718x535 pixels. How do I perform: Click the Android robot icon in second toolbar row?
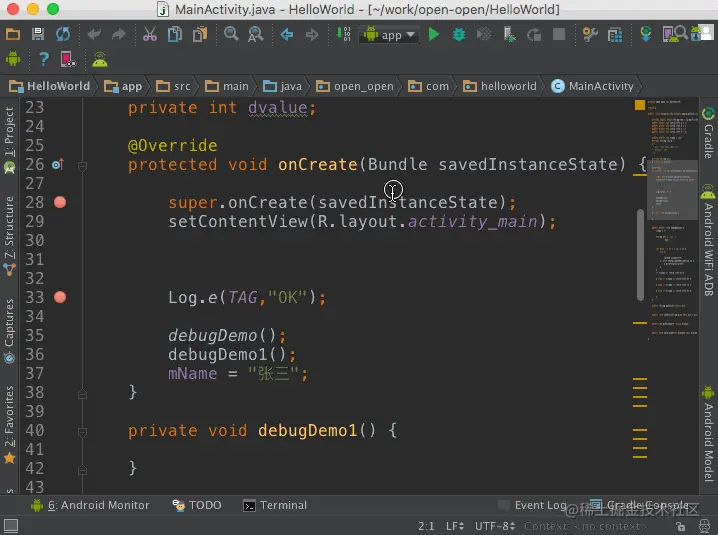(x=13, y=59)
